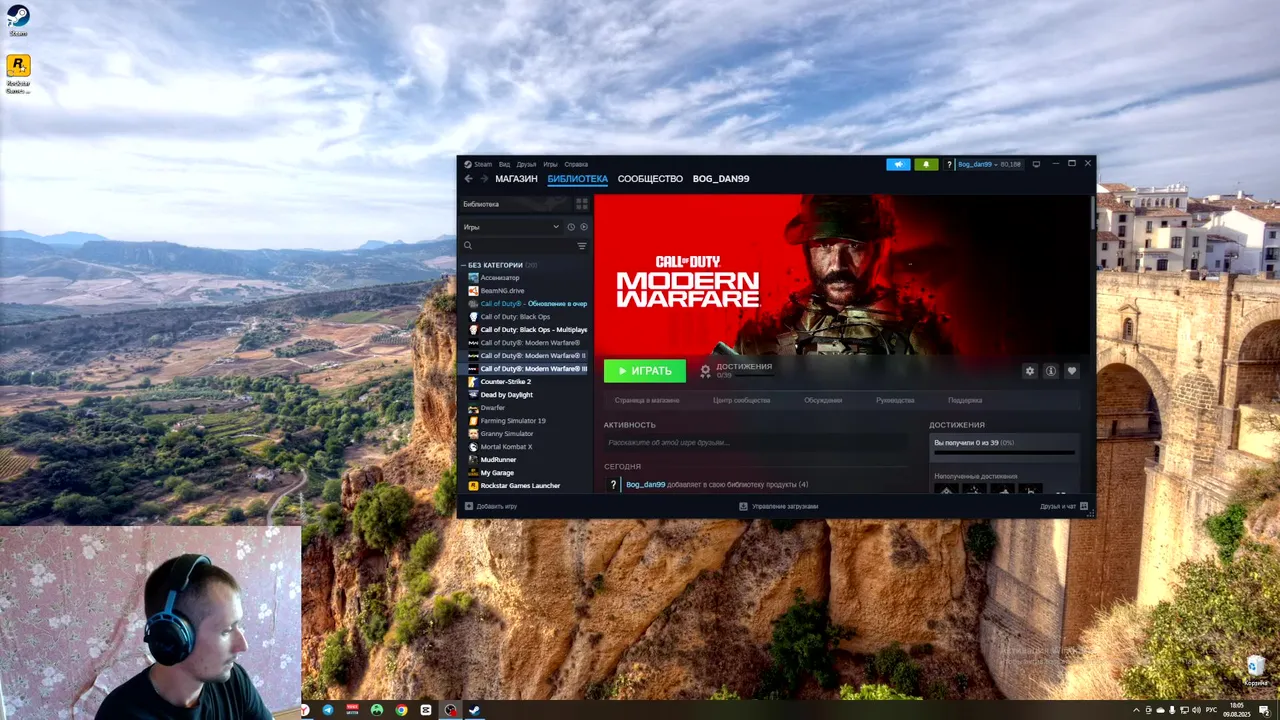Open the action center notification icon
1280x720 pixels.
[x=1263, y=710]
